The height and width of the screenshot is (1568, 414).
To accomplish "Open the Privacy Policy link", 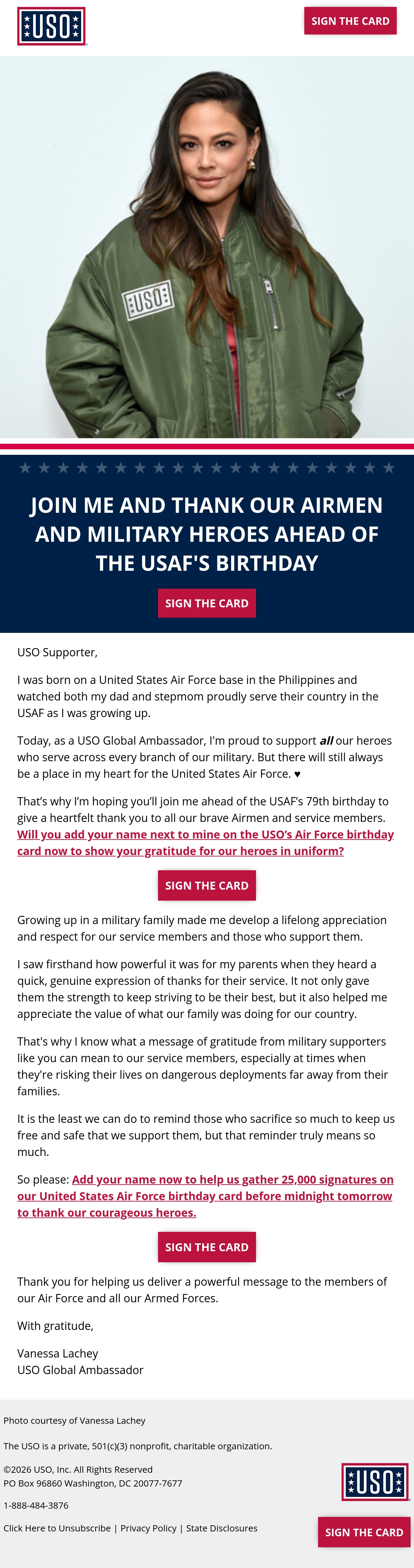I will [x=149, y=1528].
